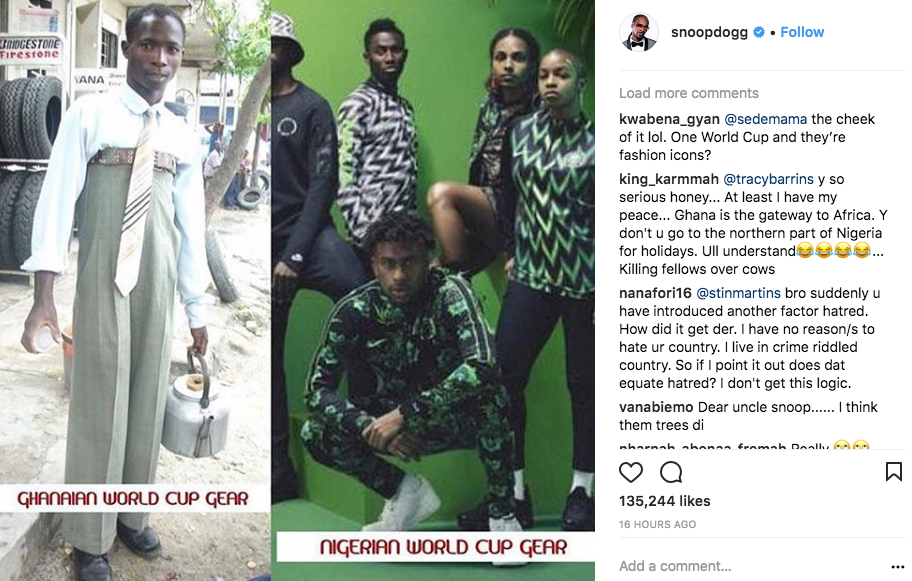
Task: Open the @sedemama mention
Action: [765, 119]
